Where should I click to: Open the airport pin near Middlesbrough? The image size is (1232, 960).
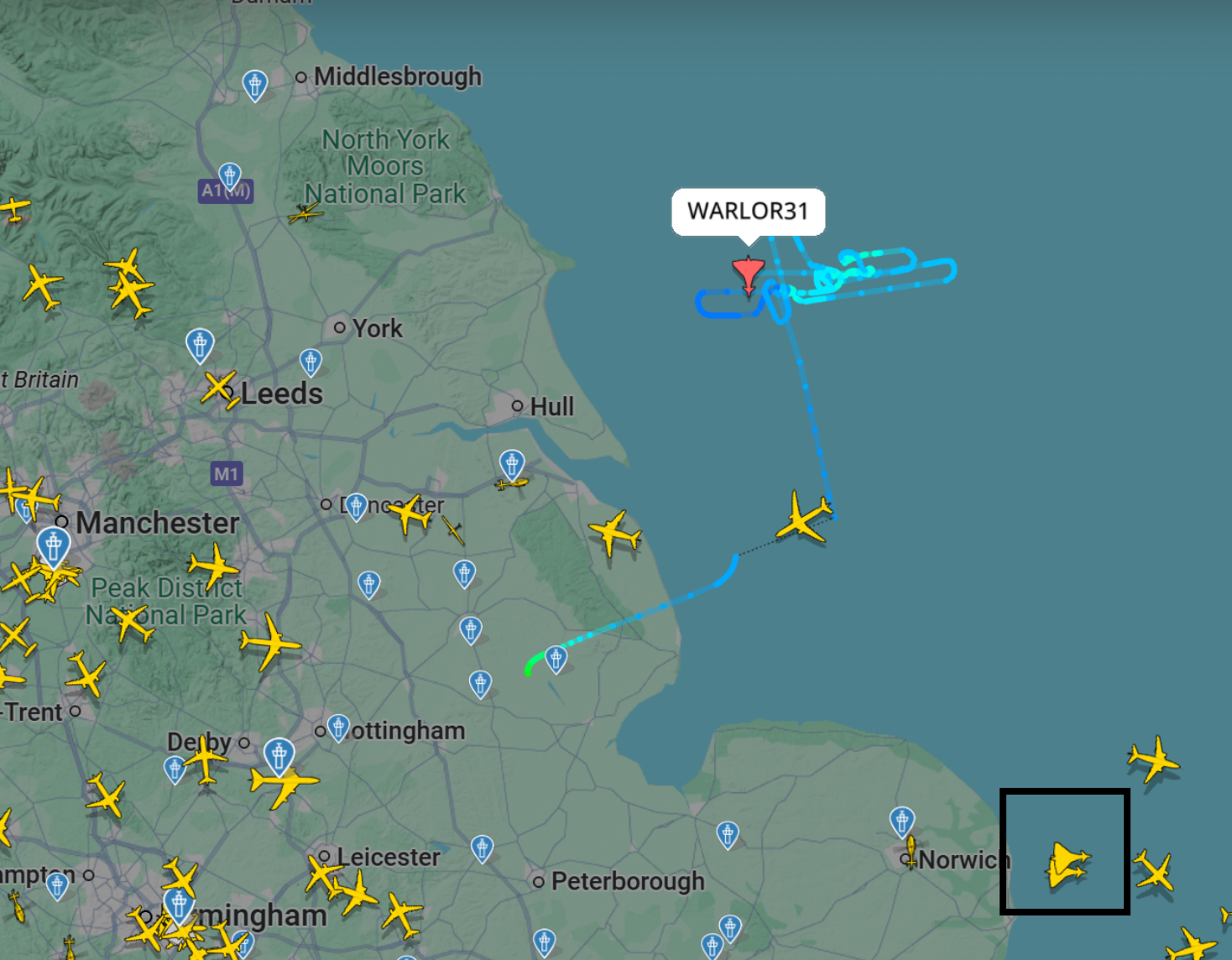pyautogui.click(x=255, y=86)
